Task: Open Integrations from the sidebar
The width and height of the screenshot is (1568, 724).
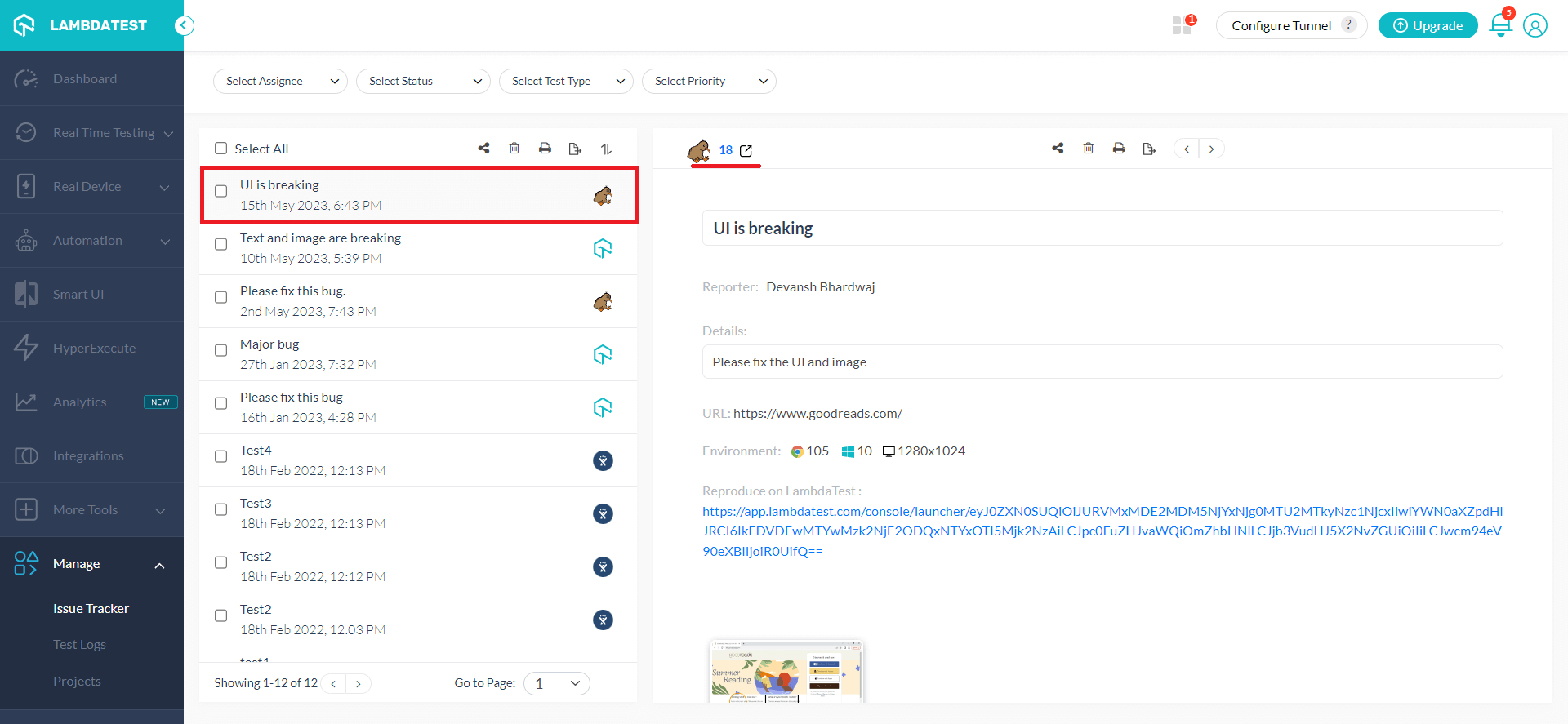Action: pos(91,455)
